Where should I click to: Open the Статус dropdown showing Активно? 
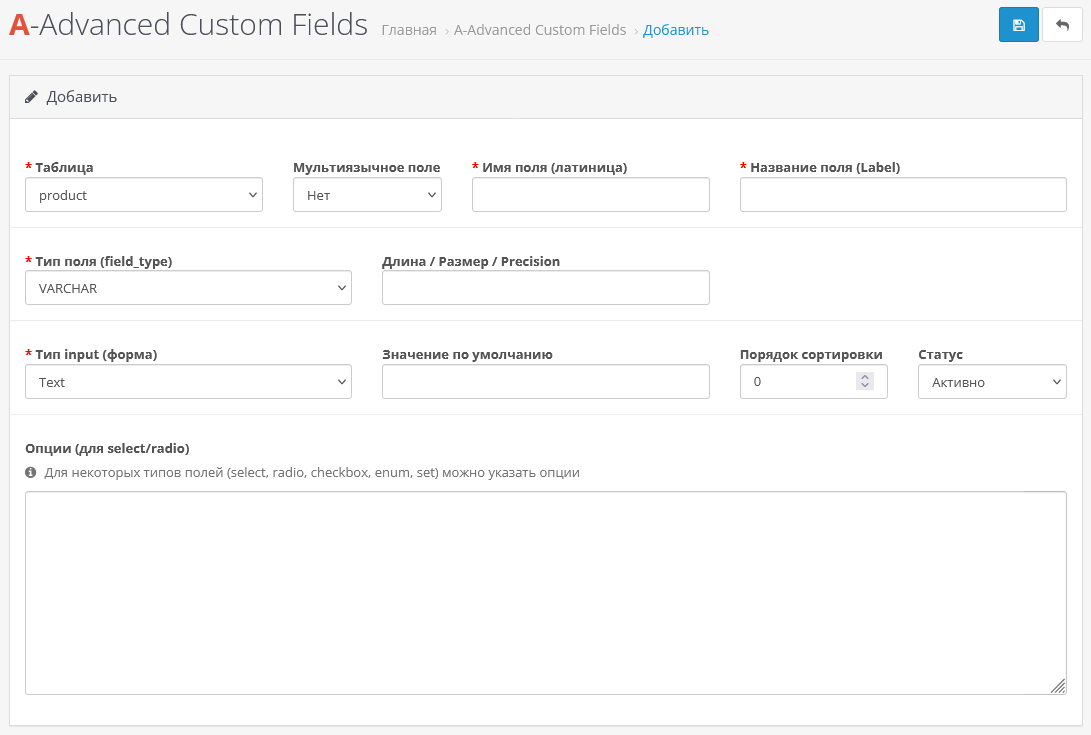[x=992, y=382]
